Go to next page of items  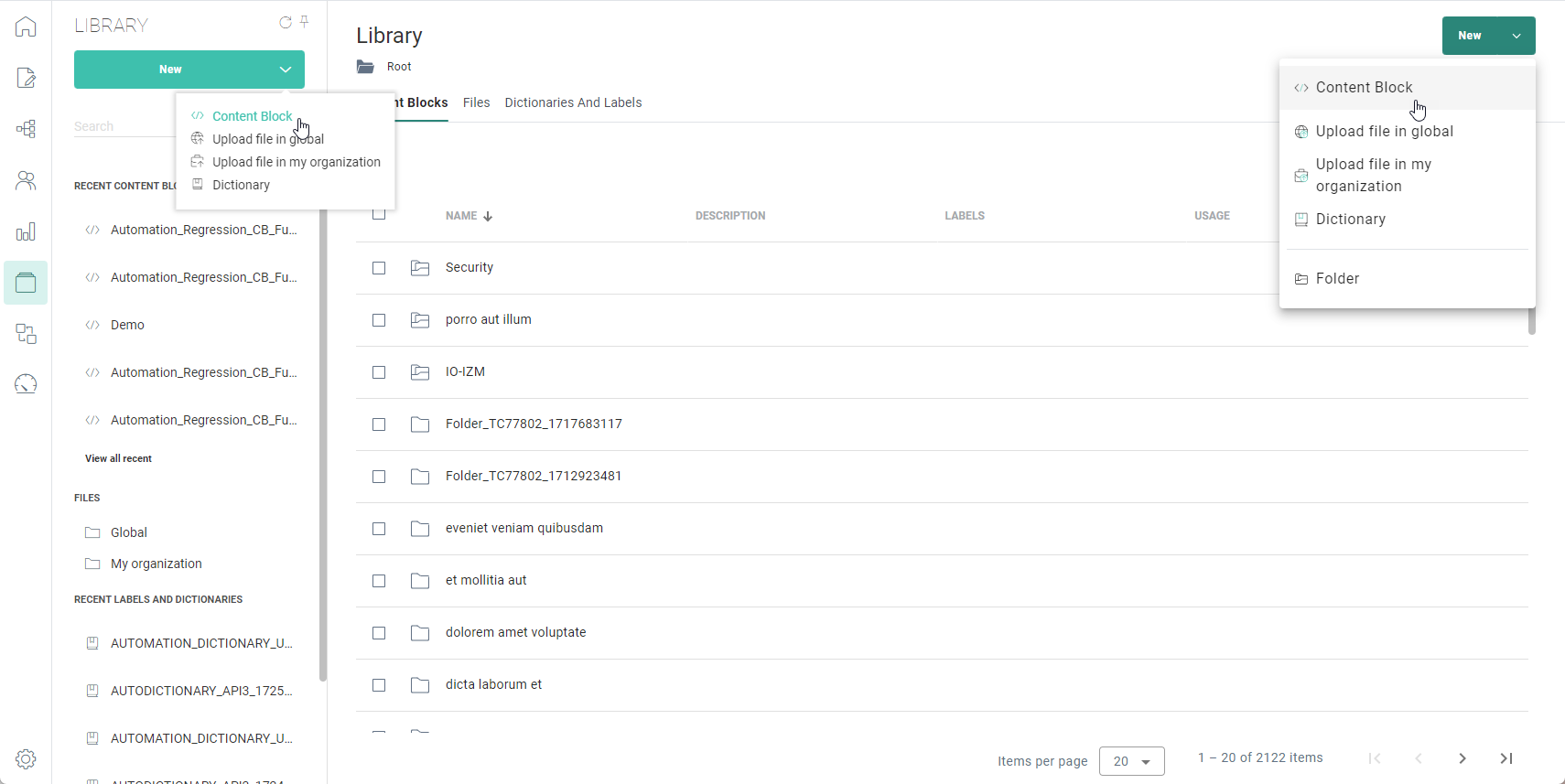click(x=1462, y=758)
